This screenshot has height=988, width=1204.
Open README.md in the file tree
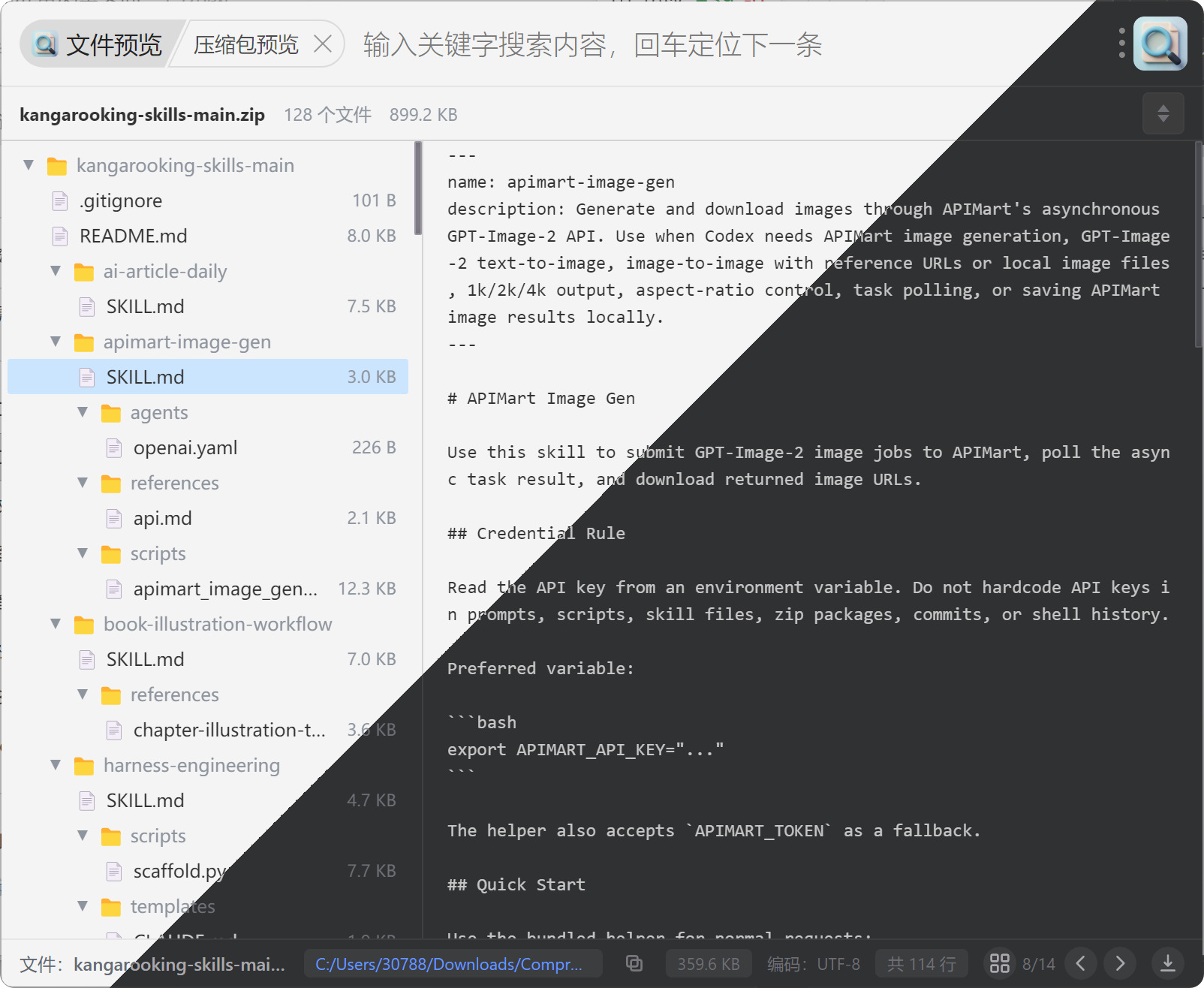pos(208,236)
